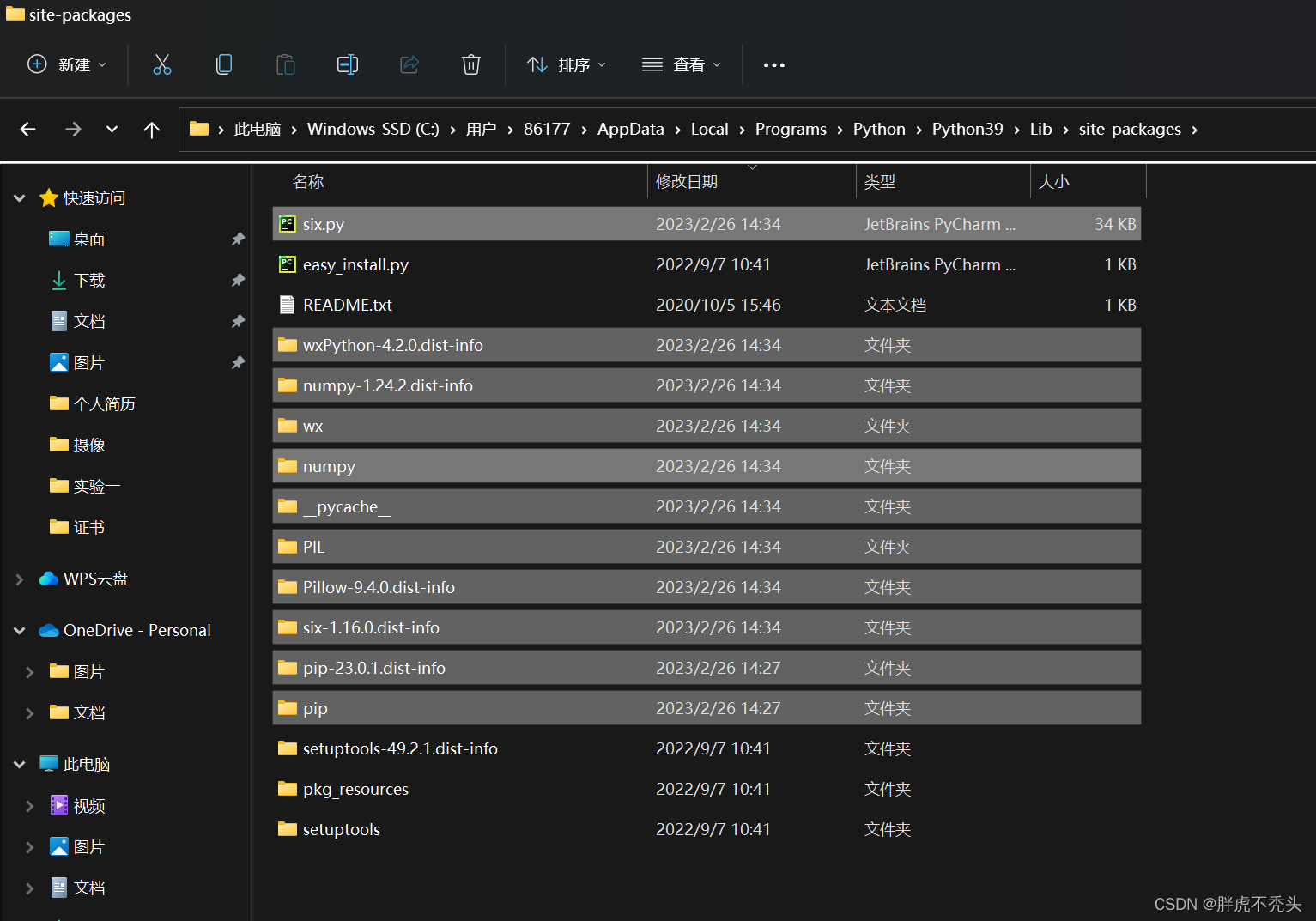Screen dimensions: 1316x921
Task: Go forward with the right arrow
Action: [x=73, y=130]
